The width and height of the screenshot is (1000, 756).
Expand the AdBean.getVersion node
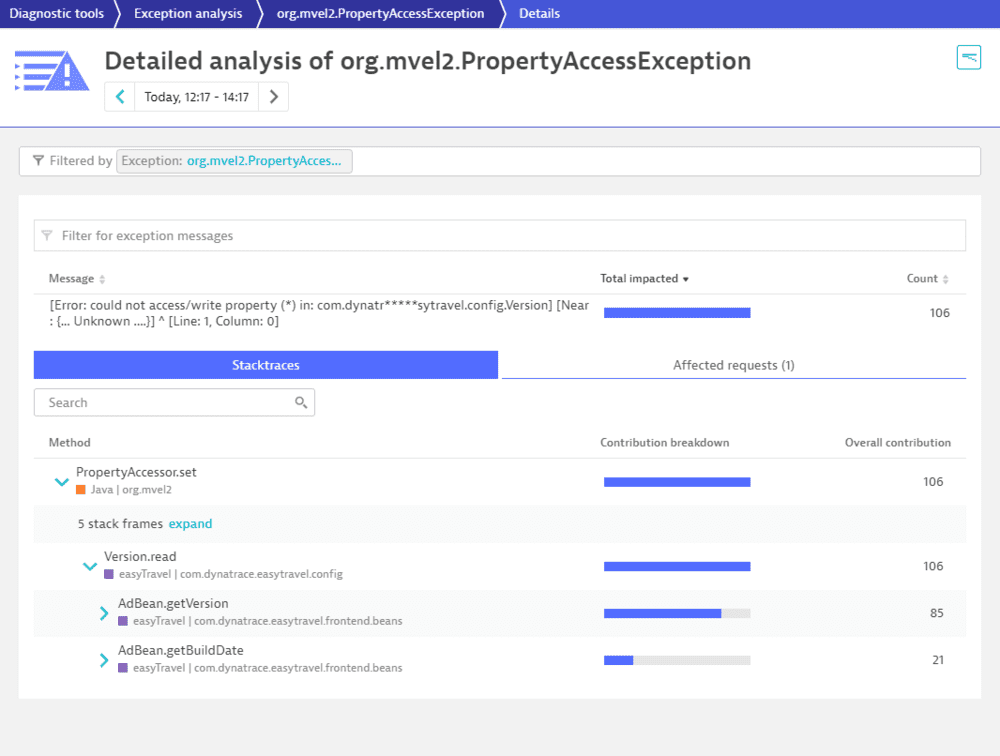(104, 613)
